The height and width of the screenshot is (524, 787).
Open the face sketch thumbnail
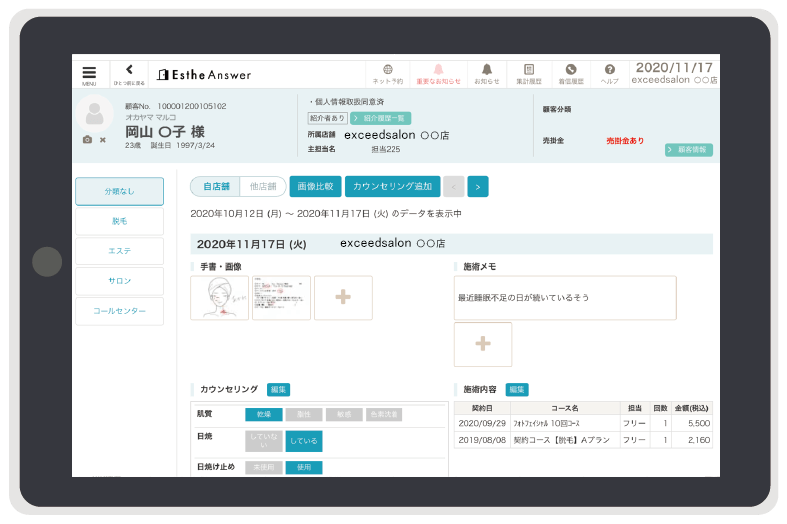pyautogui.click(x=219, y=298)
